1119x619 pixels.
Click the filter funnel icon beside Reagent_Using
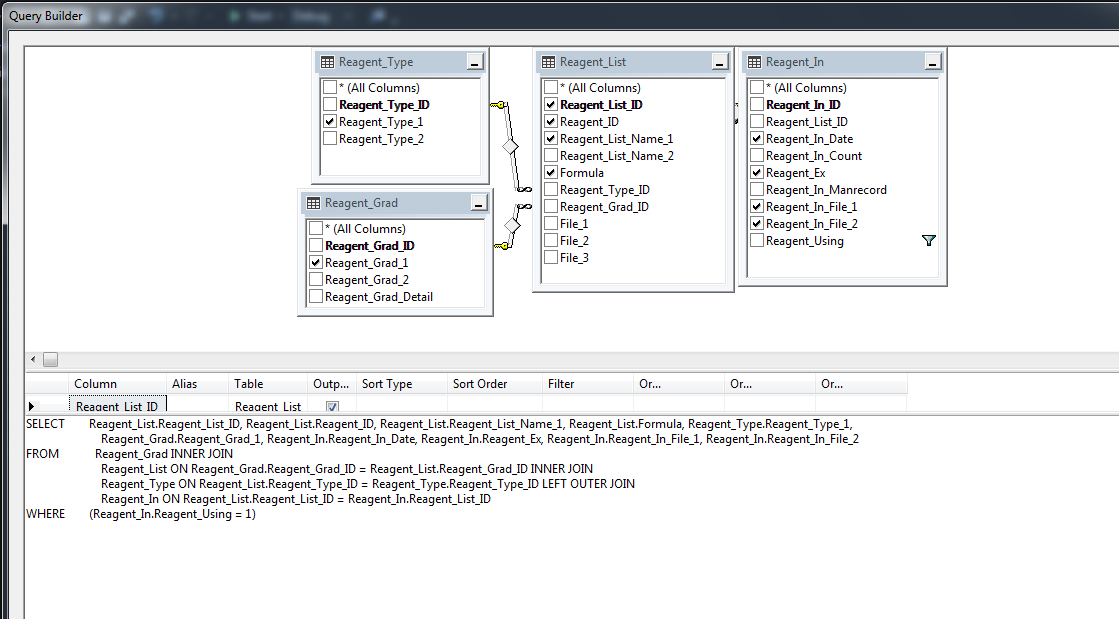[x=929, y=241]
